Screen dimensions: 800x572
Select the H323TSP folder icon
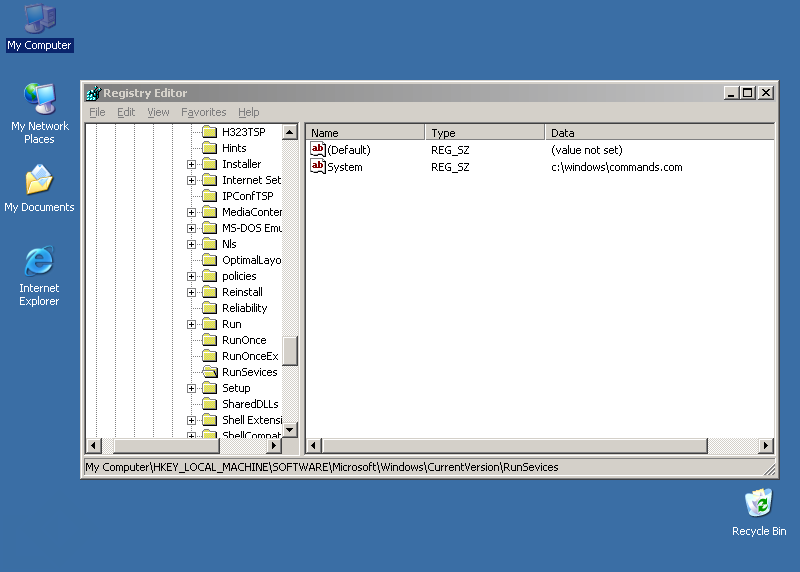[210, 132]
